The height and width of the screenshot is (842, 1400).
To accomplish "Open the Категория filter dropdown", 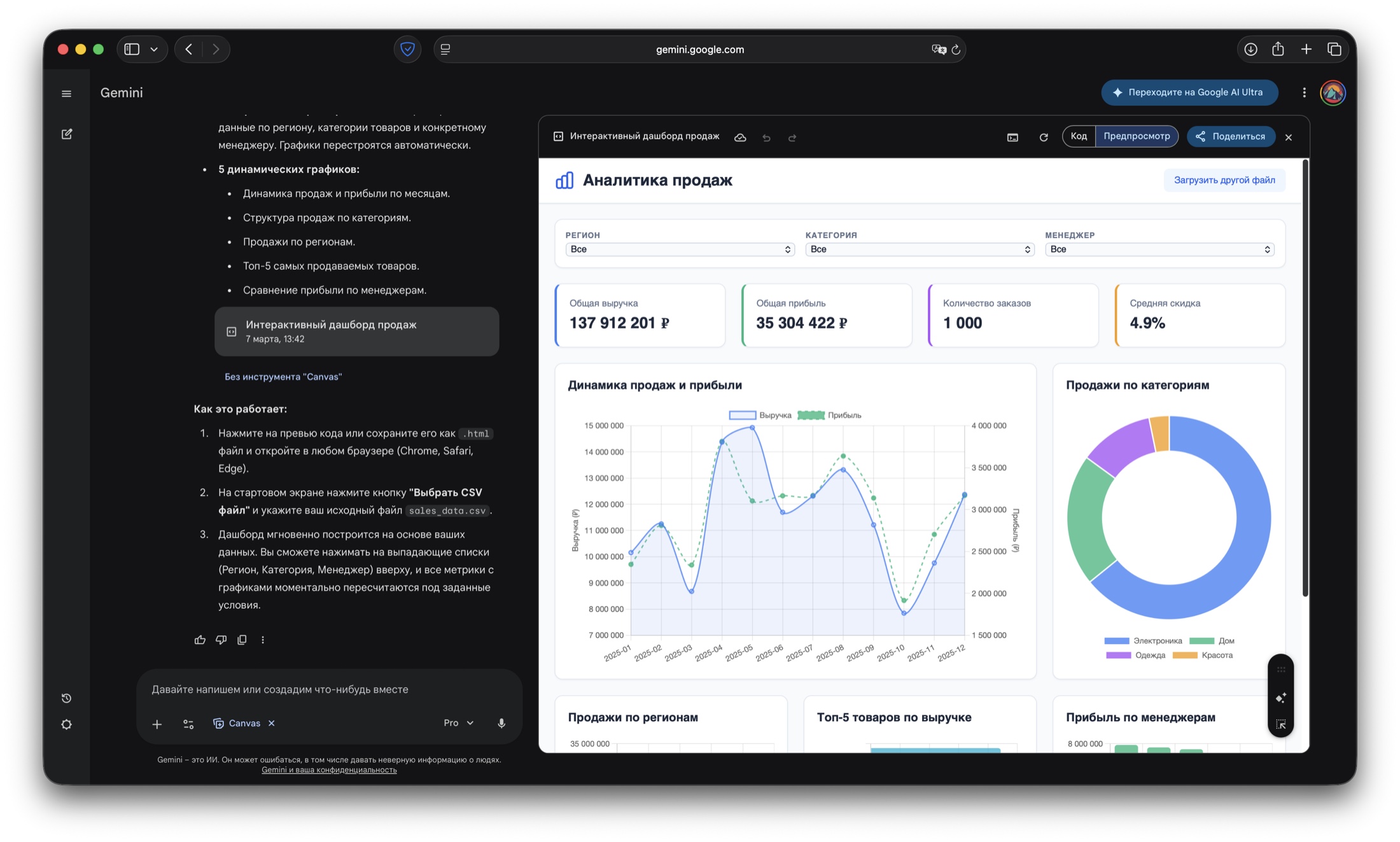I will 919,249.
